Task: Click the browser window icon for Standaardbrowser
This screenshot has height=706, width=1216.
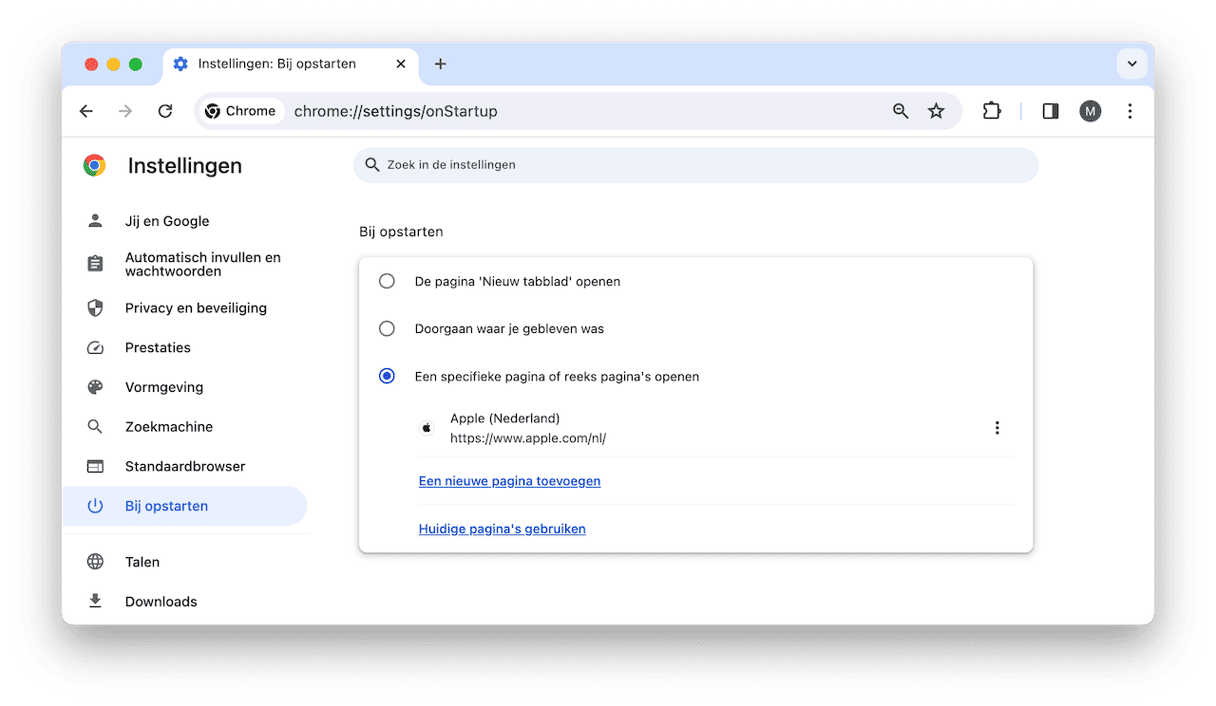Action: [x=95, y=466]
